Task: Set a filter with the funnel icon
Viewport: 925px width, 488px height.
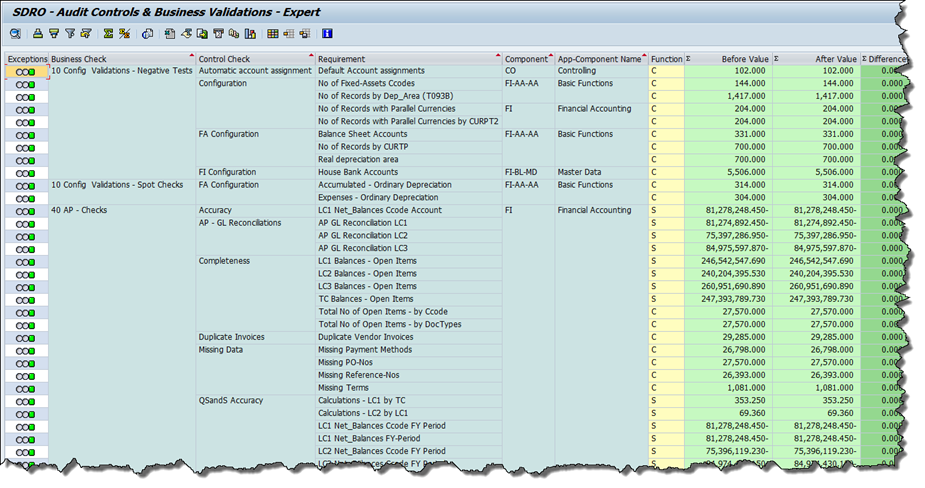Action: [x=70, y=34]
